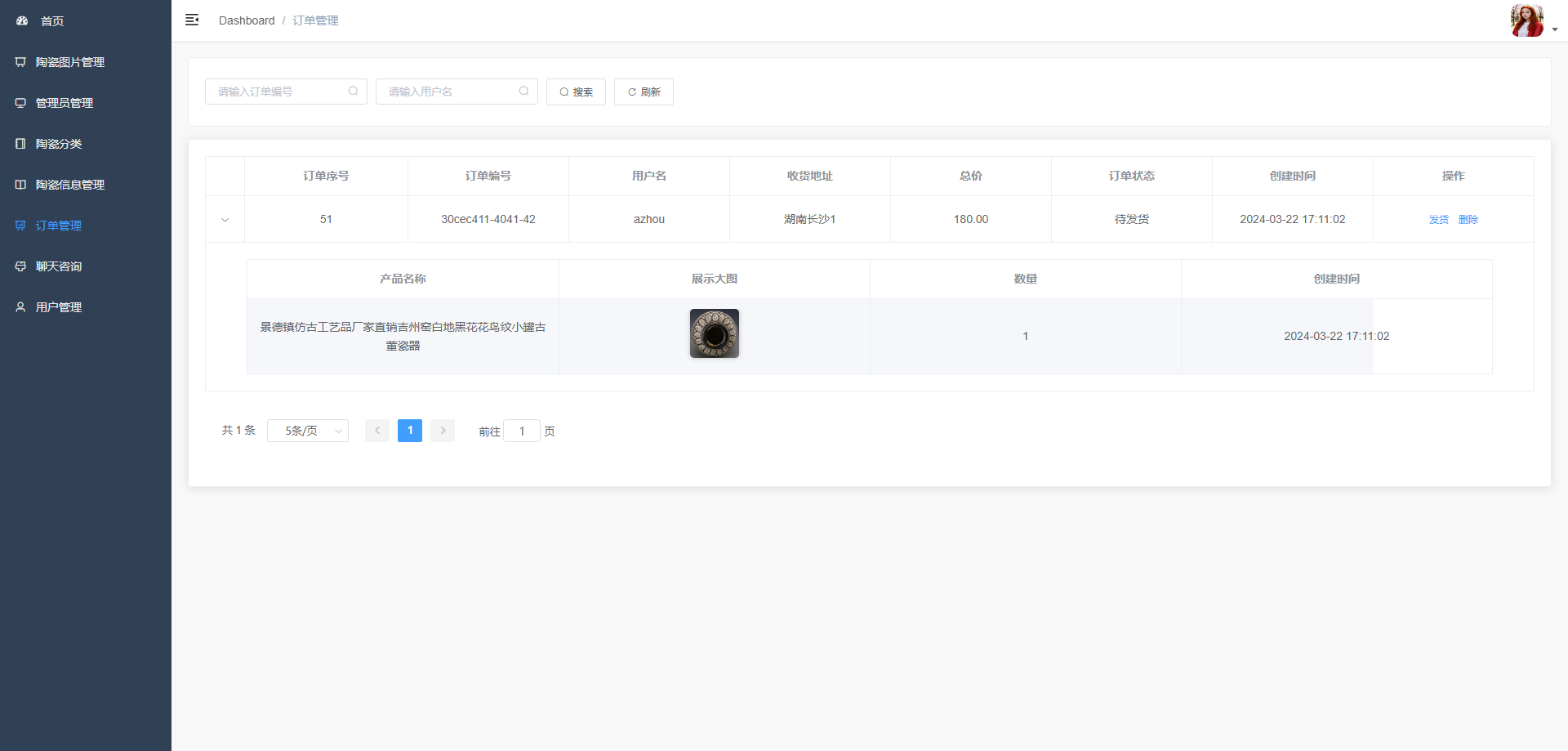Click 删除 link for order 51
The image size is (1568, 751).
coord(1468,220)
